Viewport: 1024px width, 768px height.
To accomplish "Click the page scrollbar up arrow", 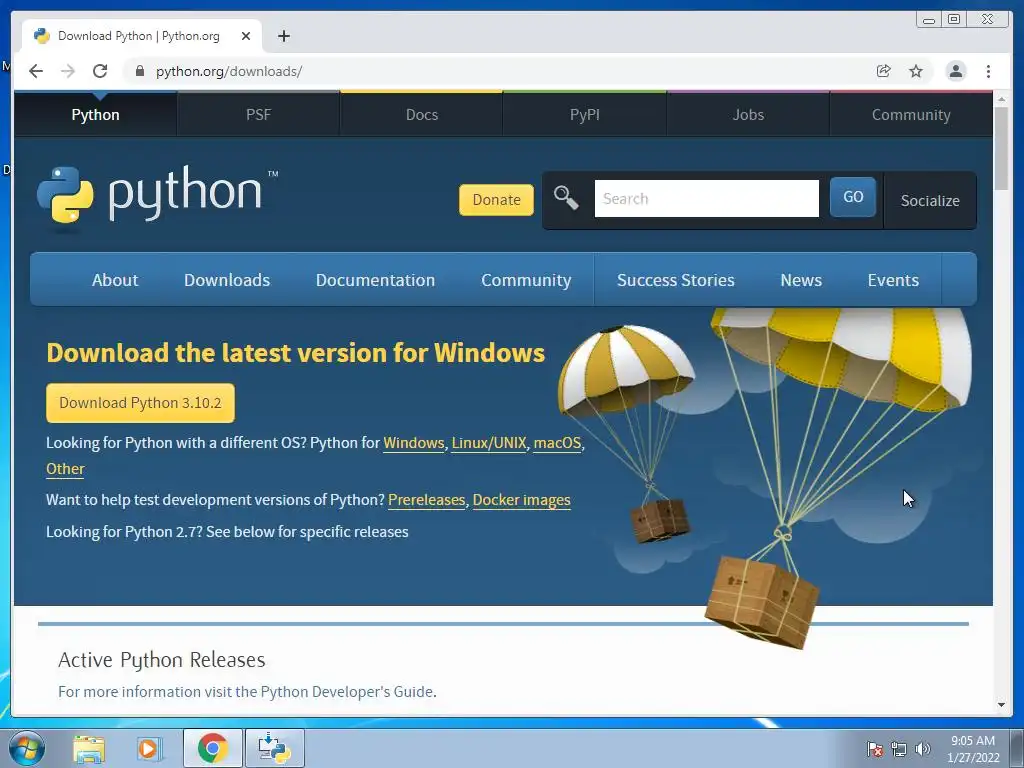I will tap(1001, 99).
